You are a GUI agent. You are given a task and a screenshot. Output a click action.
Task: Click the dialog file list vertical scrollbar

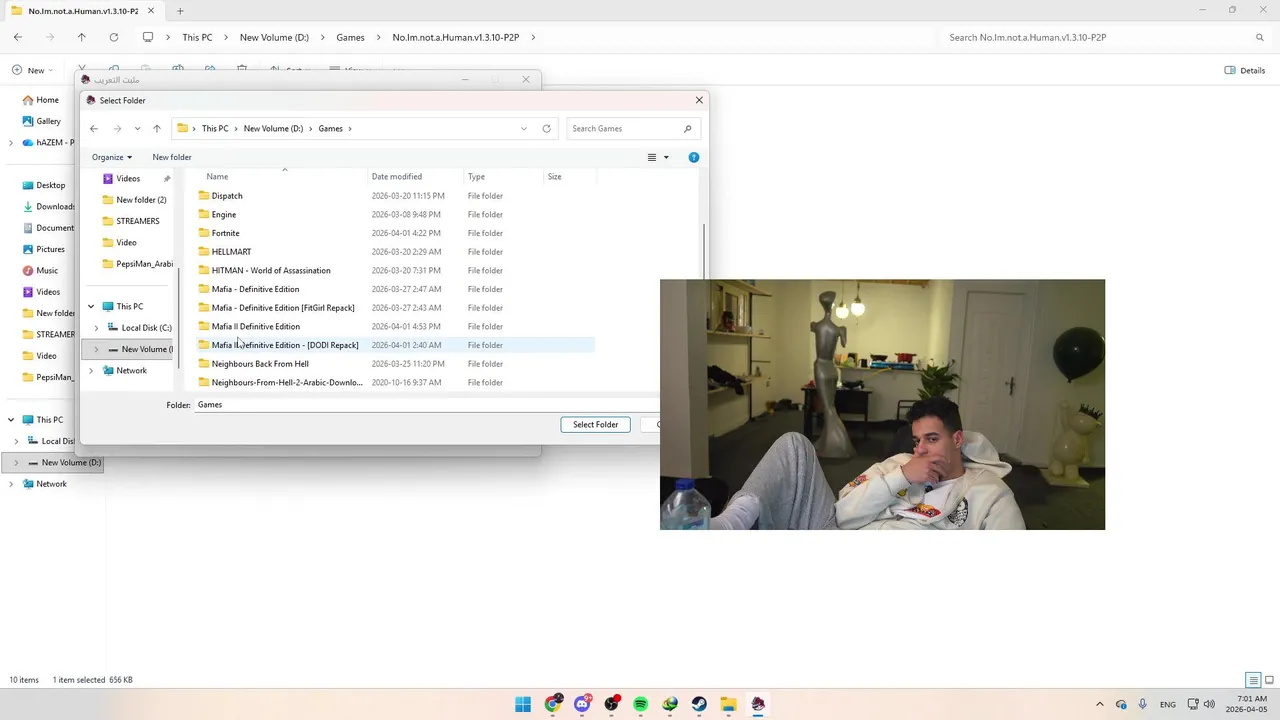click(704, 250)
